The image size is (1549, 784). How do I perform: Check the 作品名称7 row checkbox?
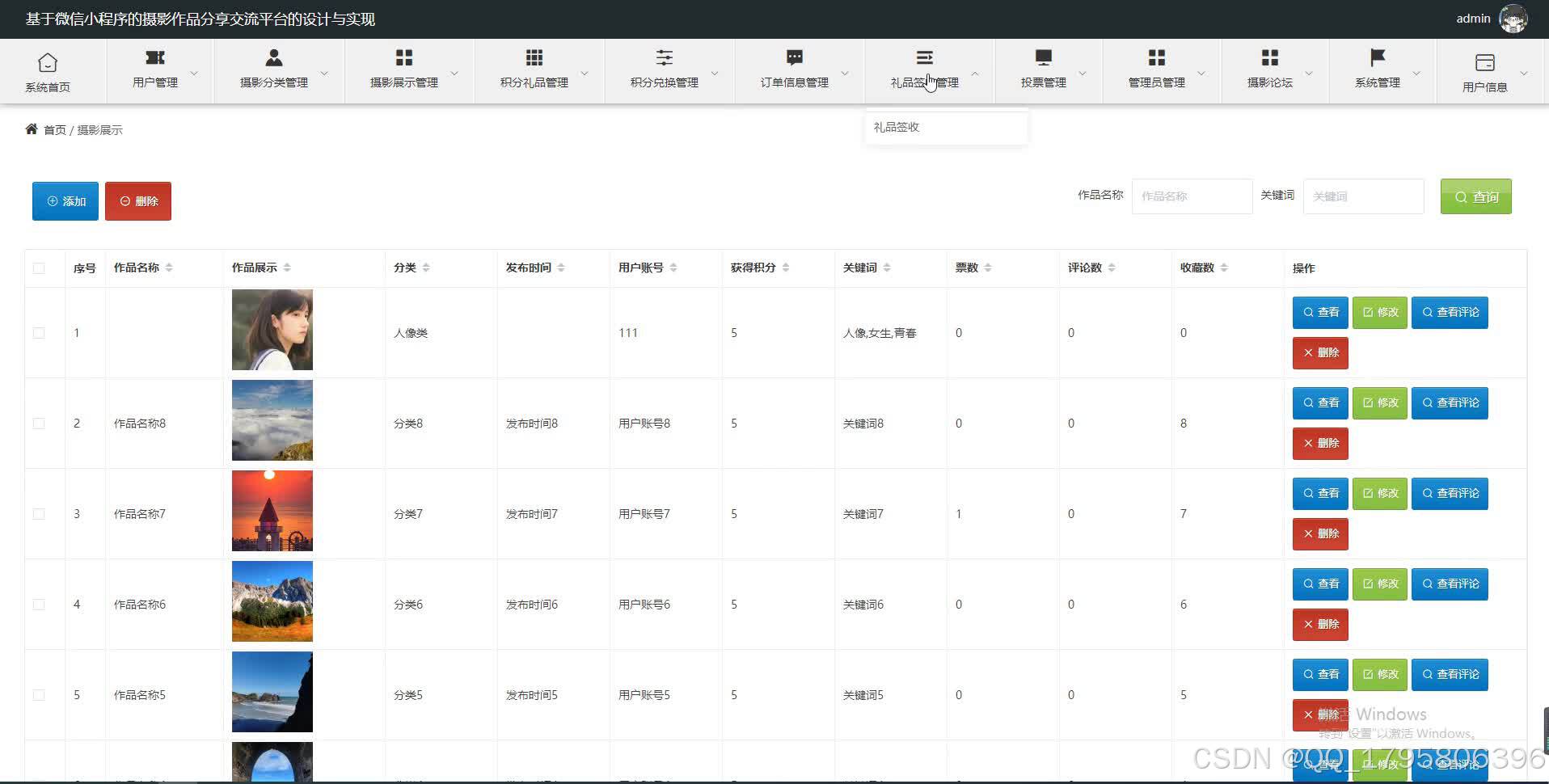39,514
